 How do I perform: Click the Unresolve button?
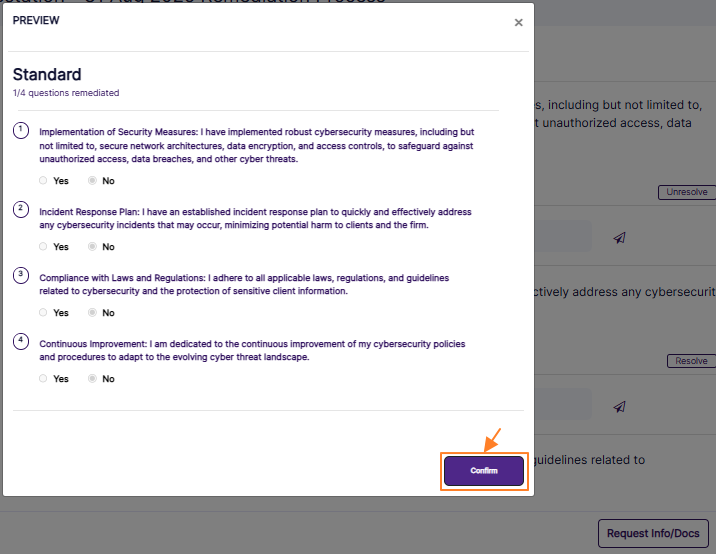(686, 192)
